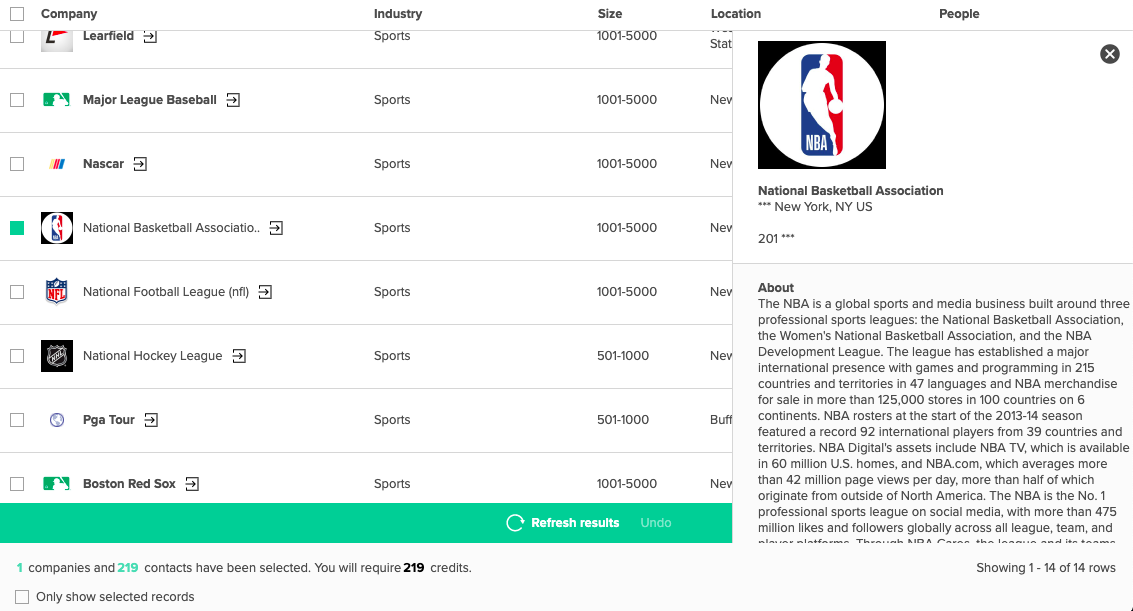Click the NFL shield logo
The height and width of the screenshot is (611, 1133).
[56, 292]
